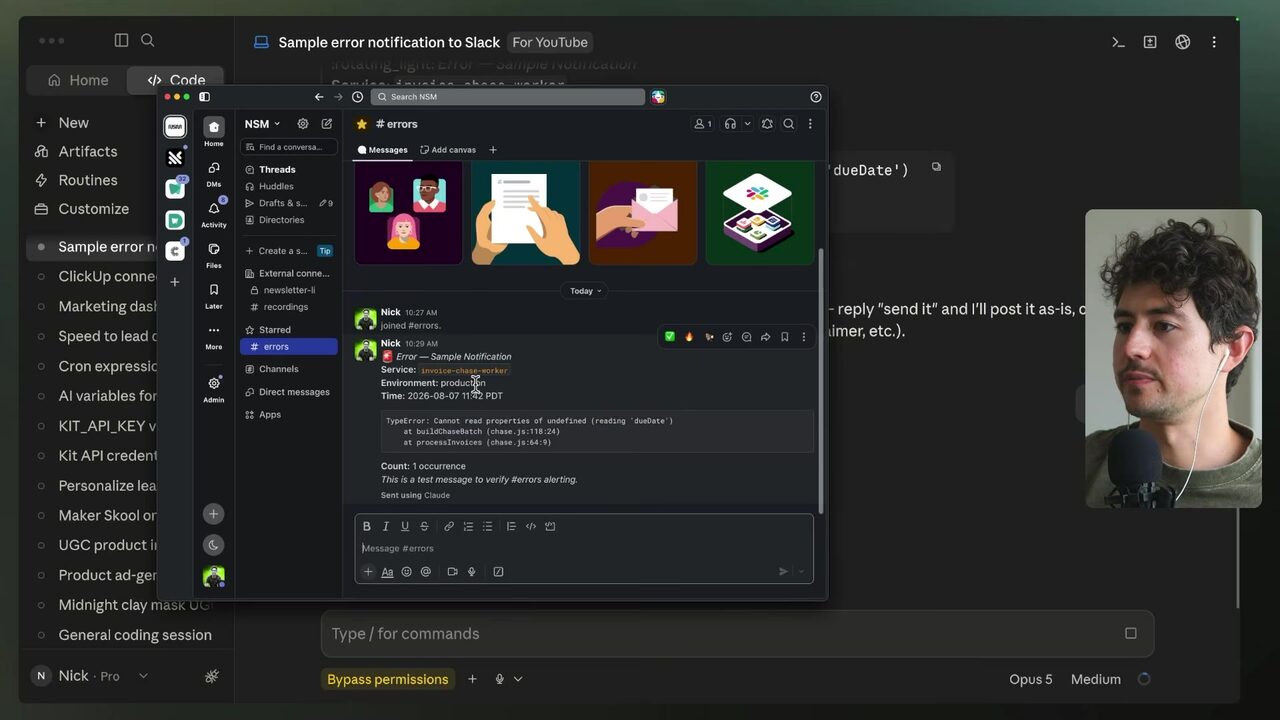Toggle dark mode moon icon in Slack
1280x720 pixels.
[213, 545]
